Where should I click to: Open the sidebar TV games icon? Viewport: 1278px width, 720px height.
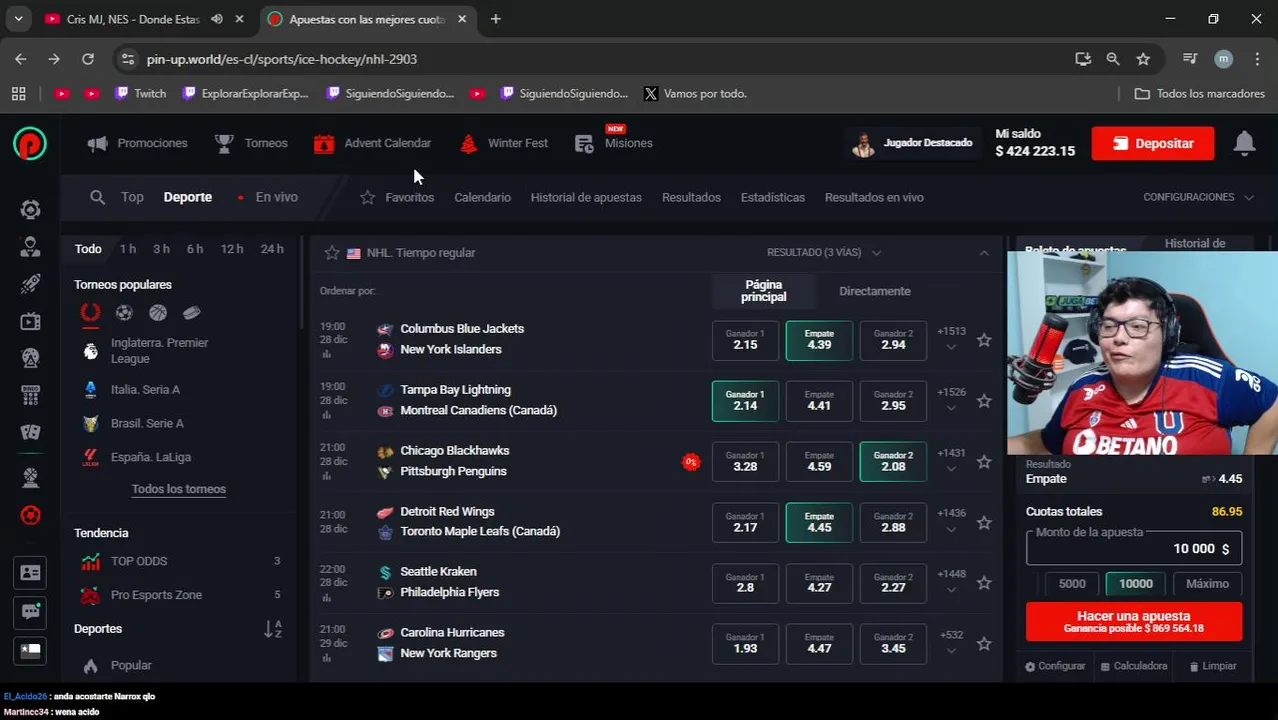(30, 321)
